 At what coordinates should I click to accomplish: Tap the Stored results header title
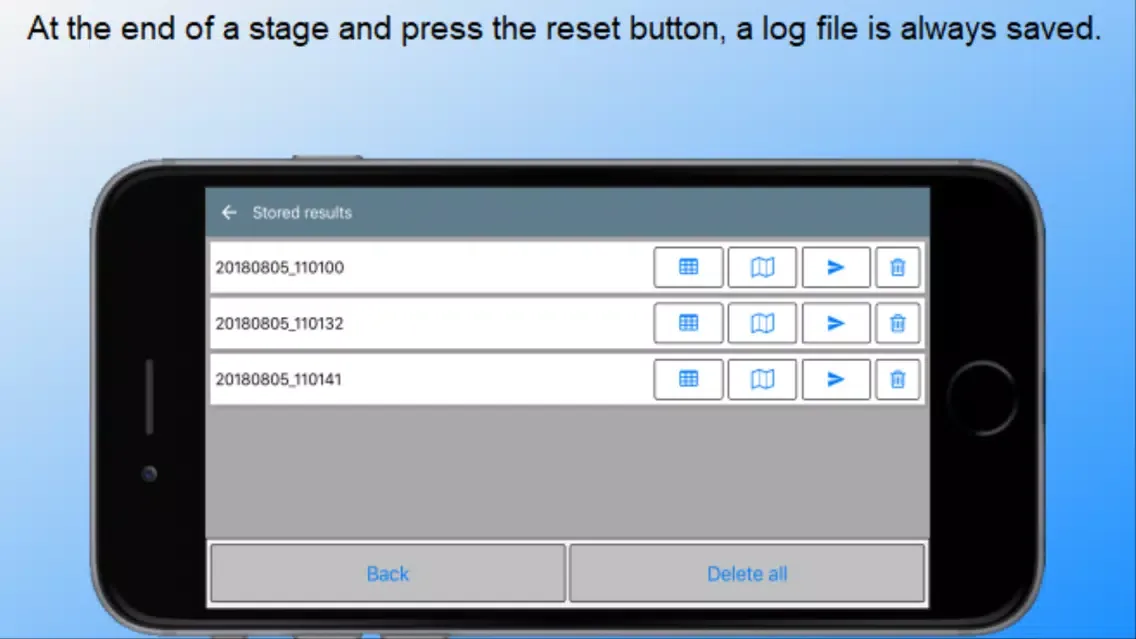(x=302, y=212)
